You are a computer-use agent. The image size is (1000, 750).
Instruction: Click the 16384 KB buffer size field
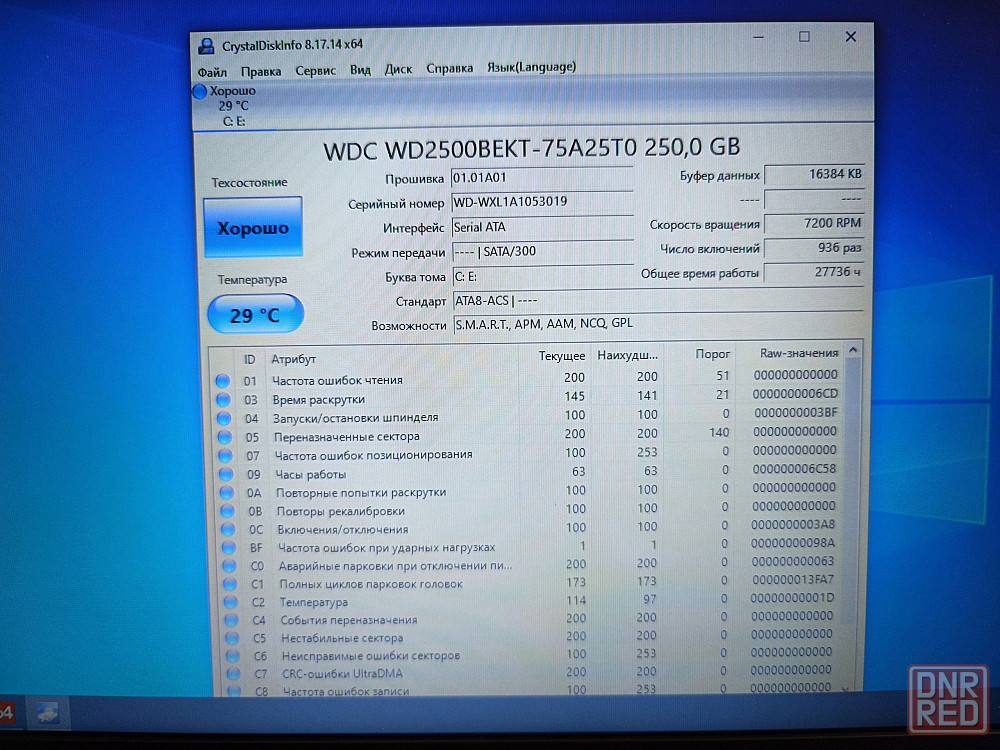pyautogui.click(x=814, y=174)
